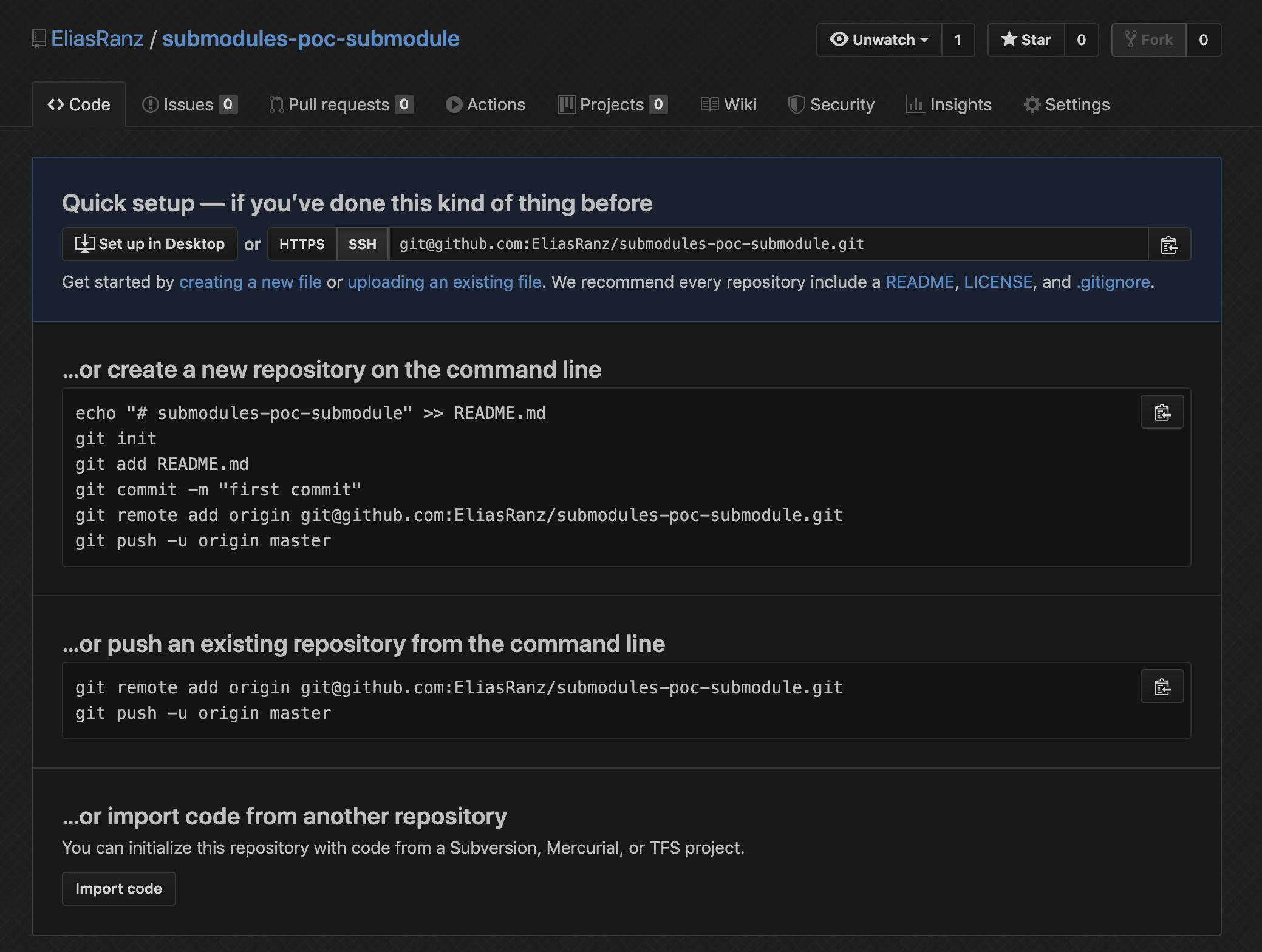Open the Wiki tab
The height and width of the screenshot is (952, 1262).
coord(729,104)
